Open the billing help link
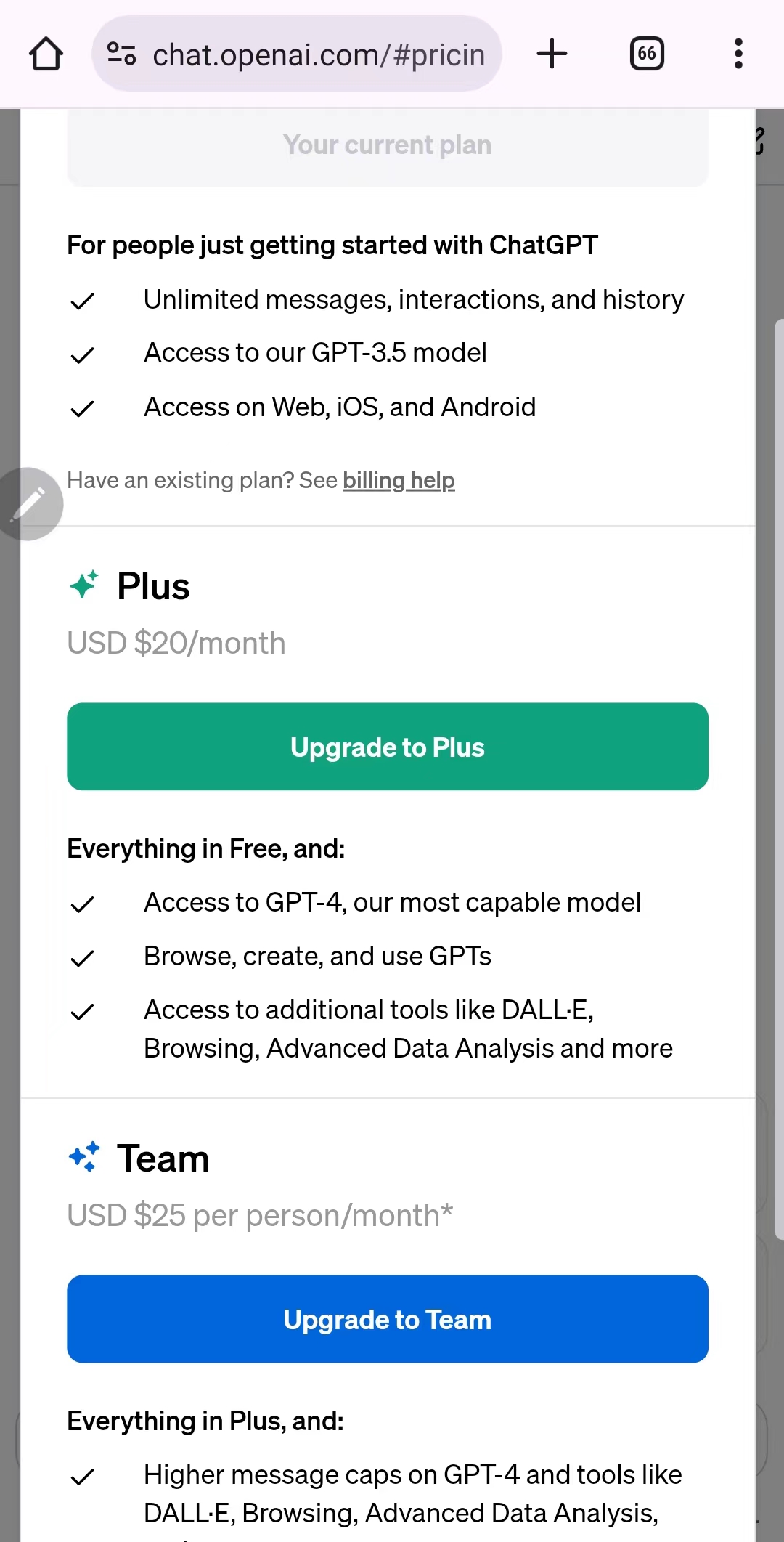 (x=399, y=481)
